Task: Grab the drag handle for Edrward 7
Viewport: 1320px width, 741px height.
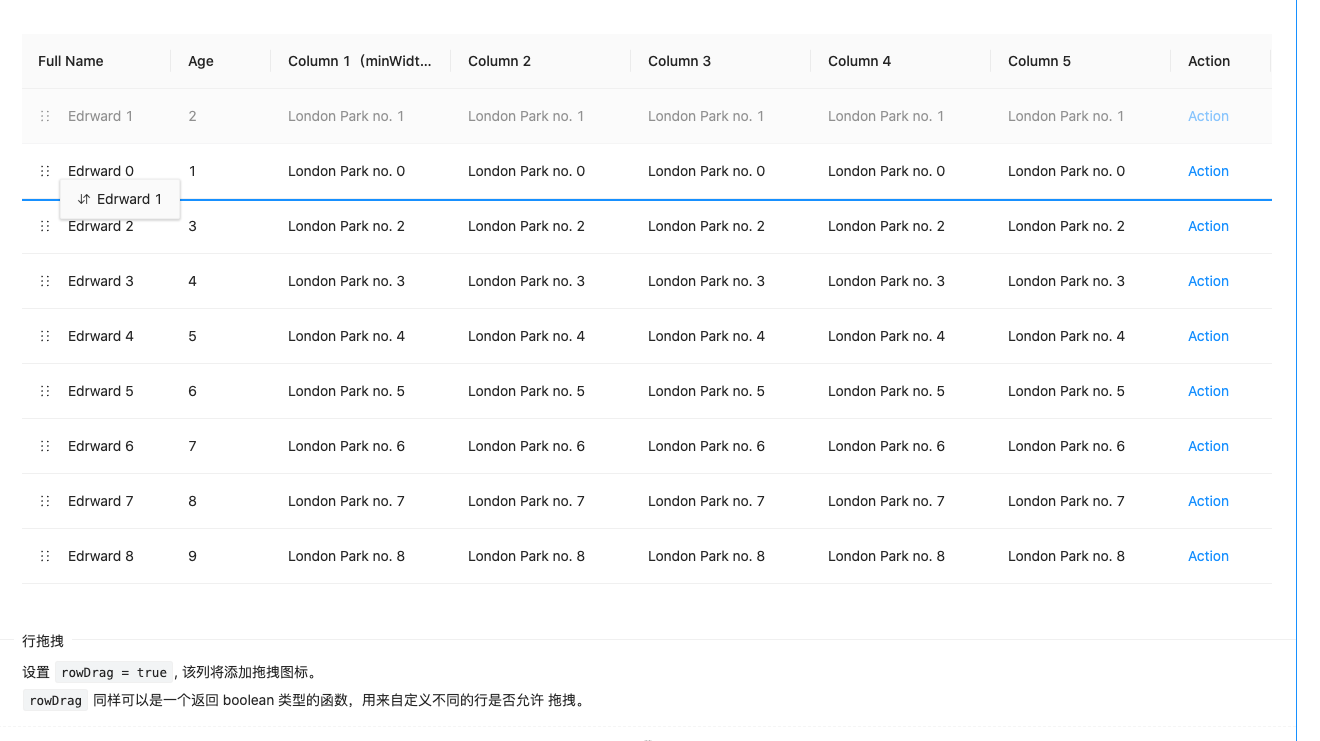Action: click(45, 501)
